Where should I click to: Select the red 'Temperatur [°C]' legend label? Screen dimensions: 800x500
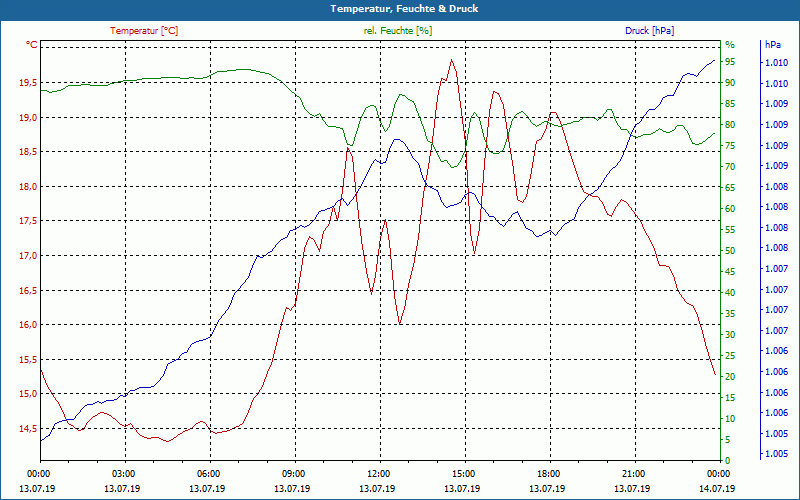(x=144, y=31)
